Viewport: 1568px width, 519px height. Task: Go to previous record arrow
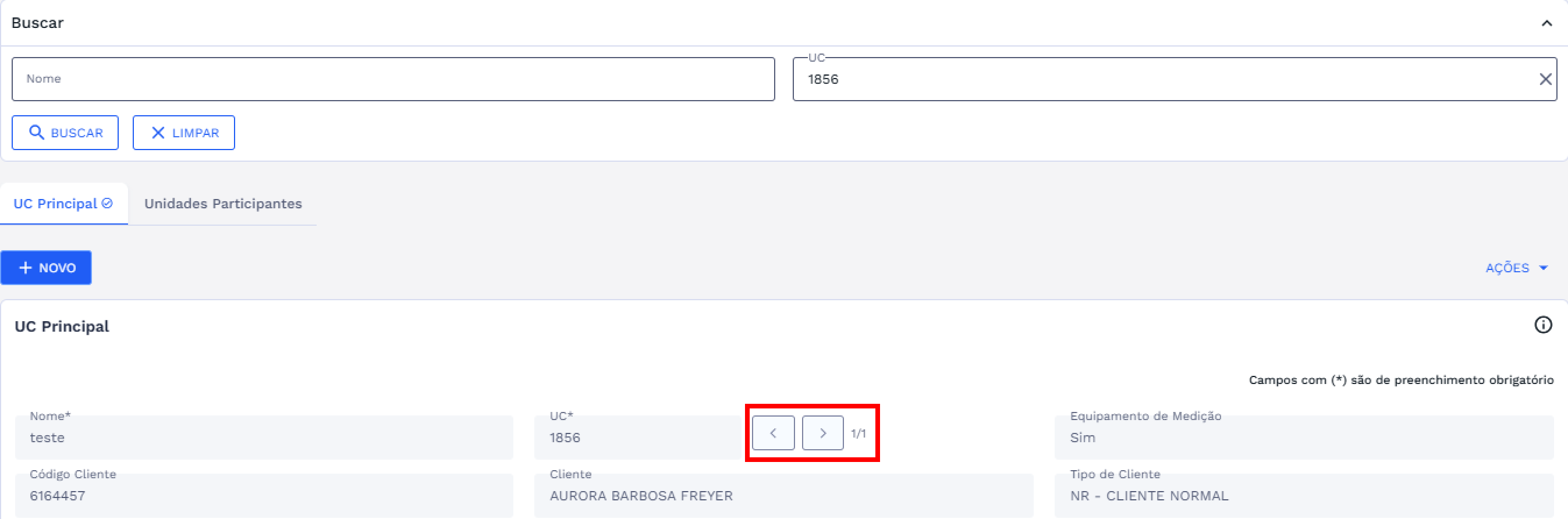click(x=773, y=433)
